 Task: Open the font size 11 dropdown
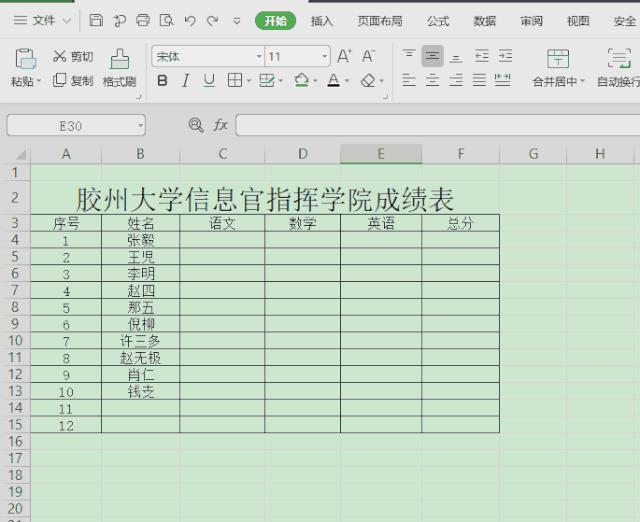pyautogui.click(x=324, y=56)
